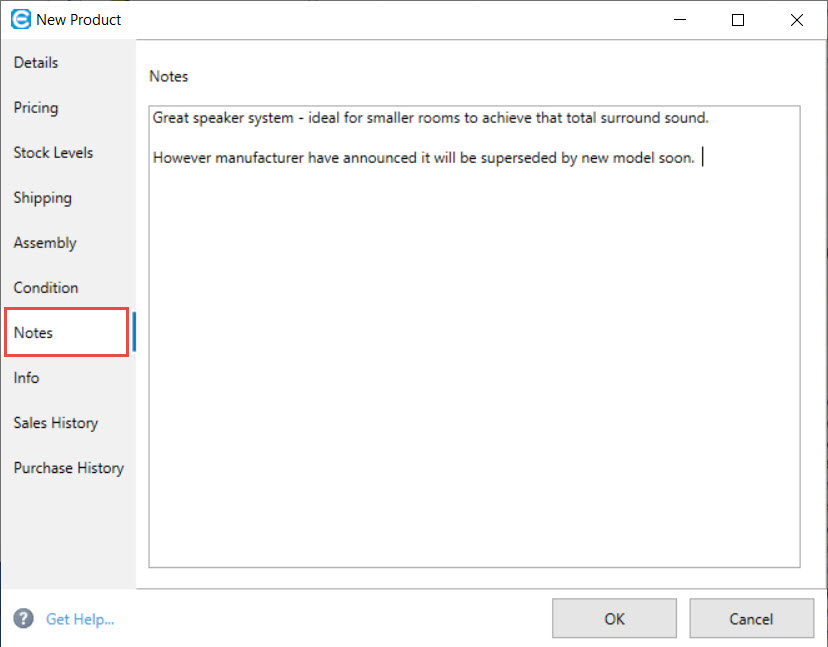The image size is (828, 647).
Task: Confirm with the OK button
Action: (614, 619)
